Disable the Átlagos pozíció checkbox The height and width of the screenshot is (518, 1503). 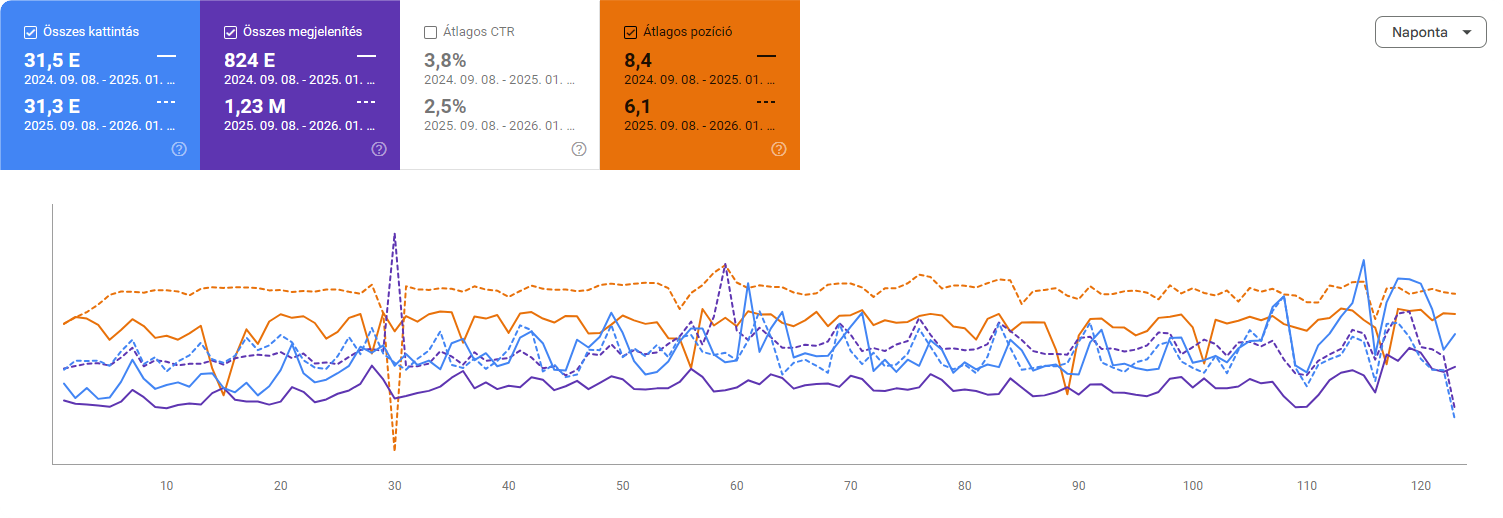point(631,32)
